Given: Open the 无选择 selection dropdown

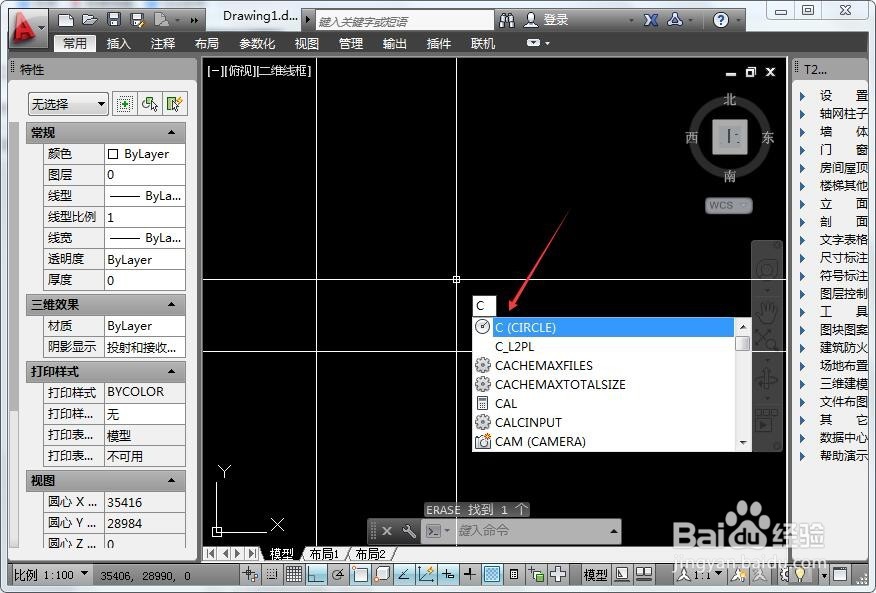Looking at the screenshot, I should pos(68,104).
